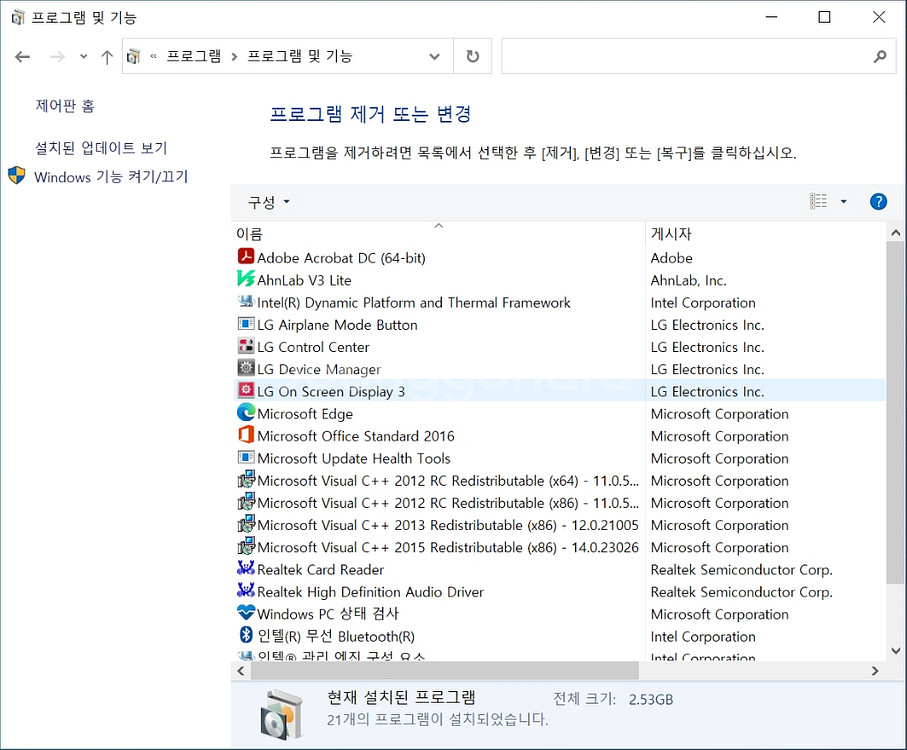
Task: Open recent locations dropdown arrow
Action: point(84,57)
